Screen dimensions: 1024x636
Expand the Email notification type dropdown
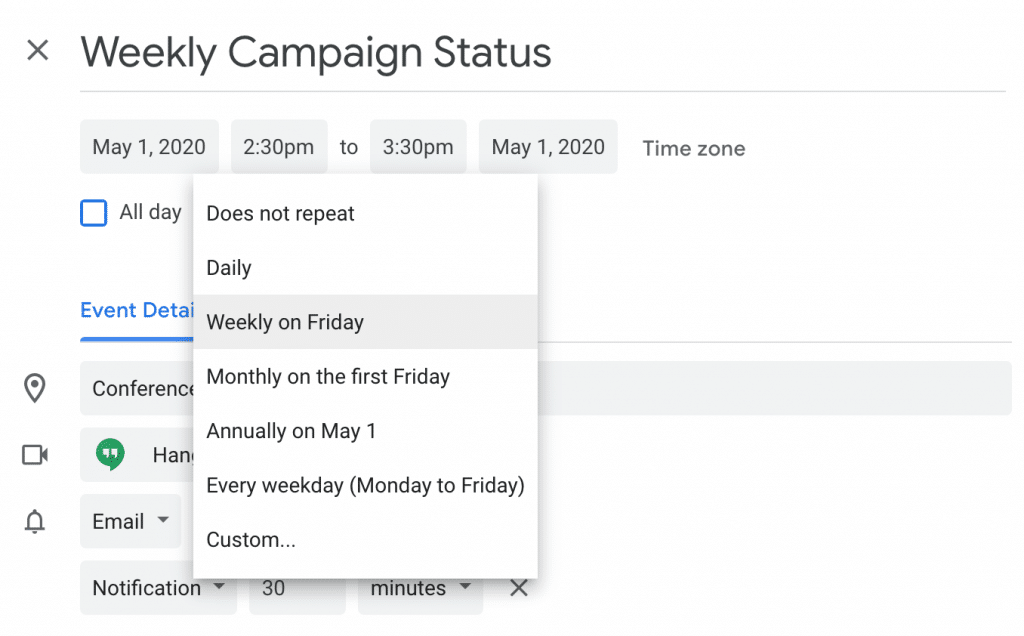(x=130, y=522)
